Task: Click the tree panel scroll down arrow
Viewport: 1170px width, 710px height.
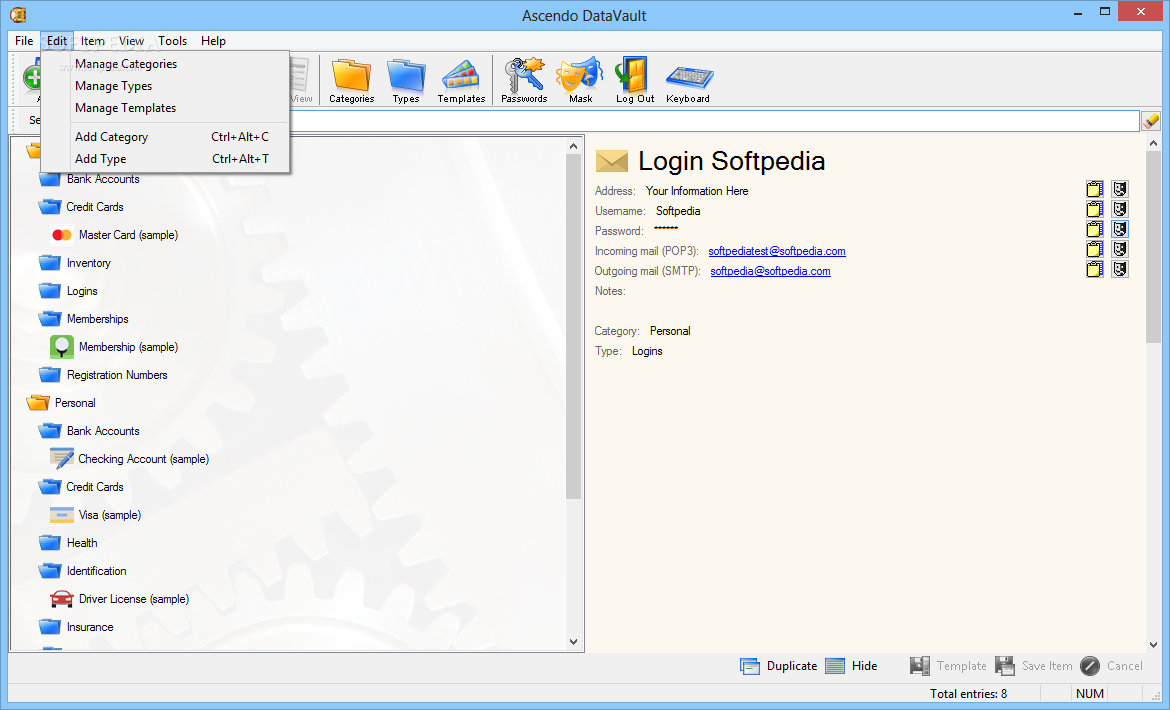Action: coord(573,641)
